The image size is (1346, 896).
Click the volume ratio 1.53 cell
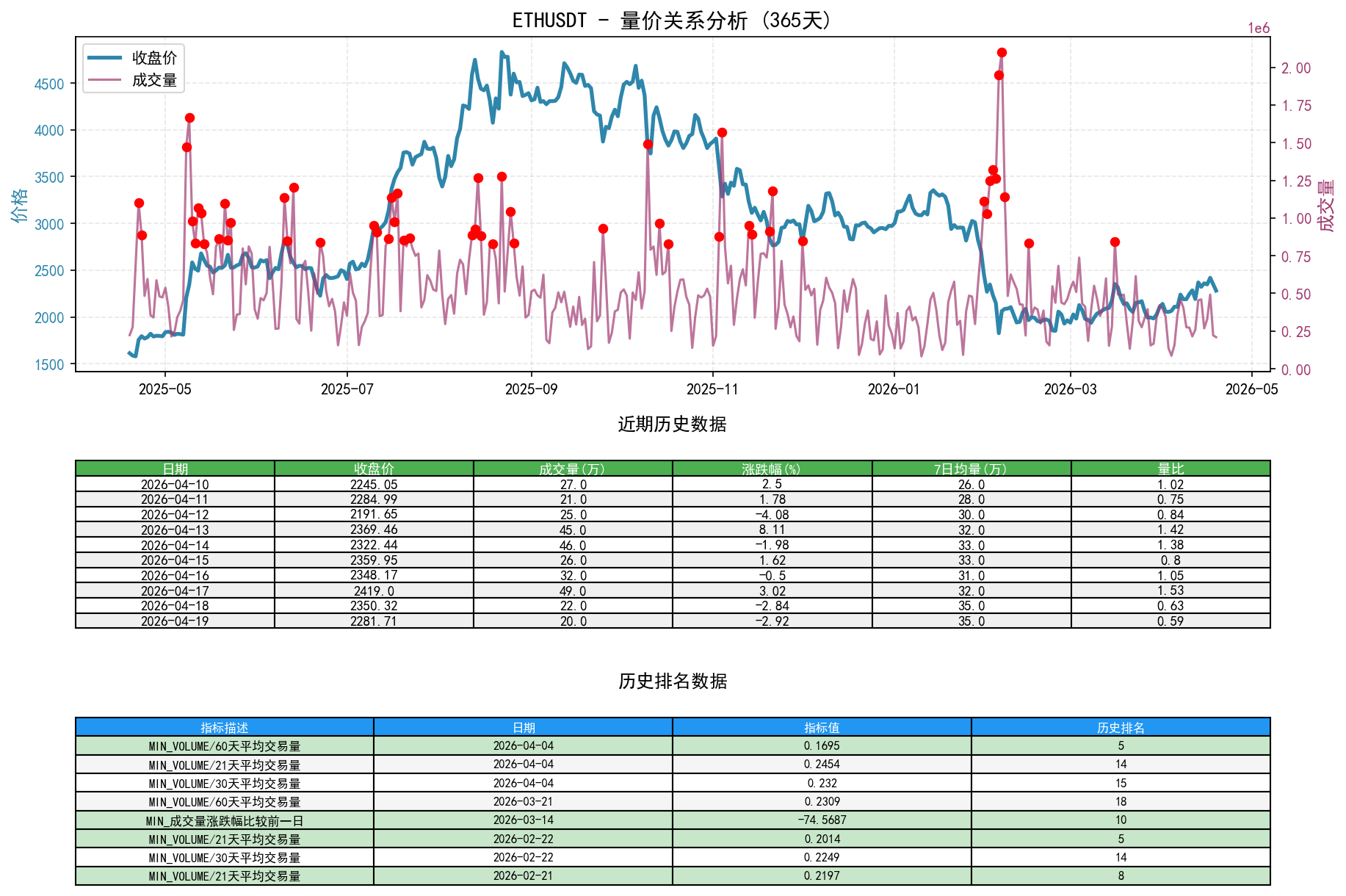[x=1170, y=590]
